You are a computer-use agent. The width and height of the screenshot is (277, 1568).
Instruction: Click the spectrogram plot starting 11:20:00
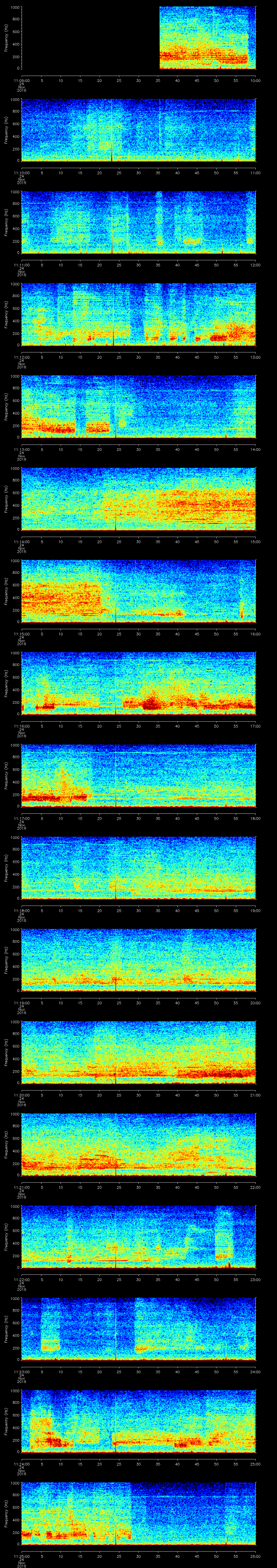pos(139,1052)
